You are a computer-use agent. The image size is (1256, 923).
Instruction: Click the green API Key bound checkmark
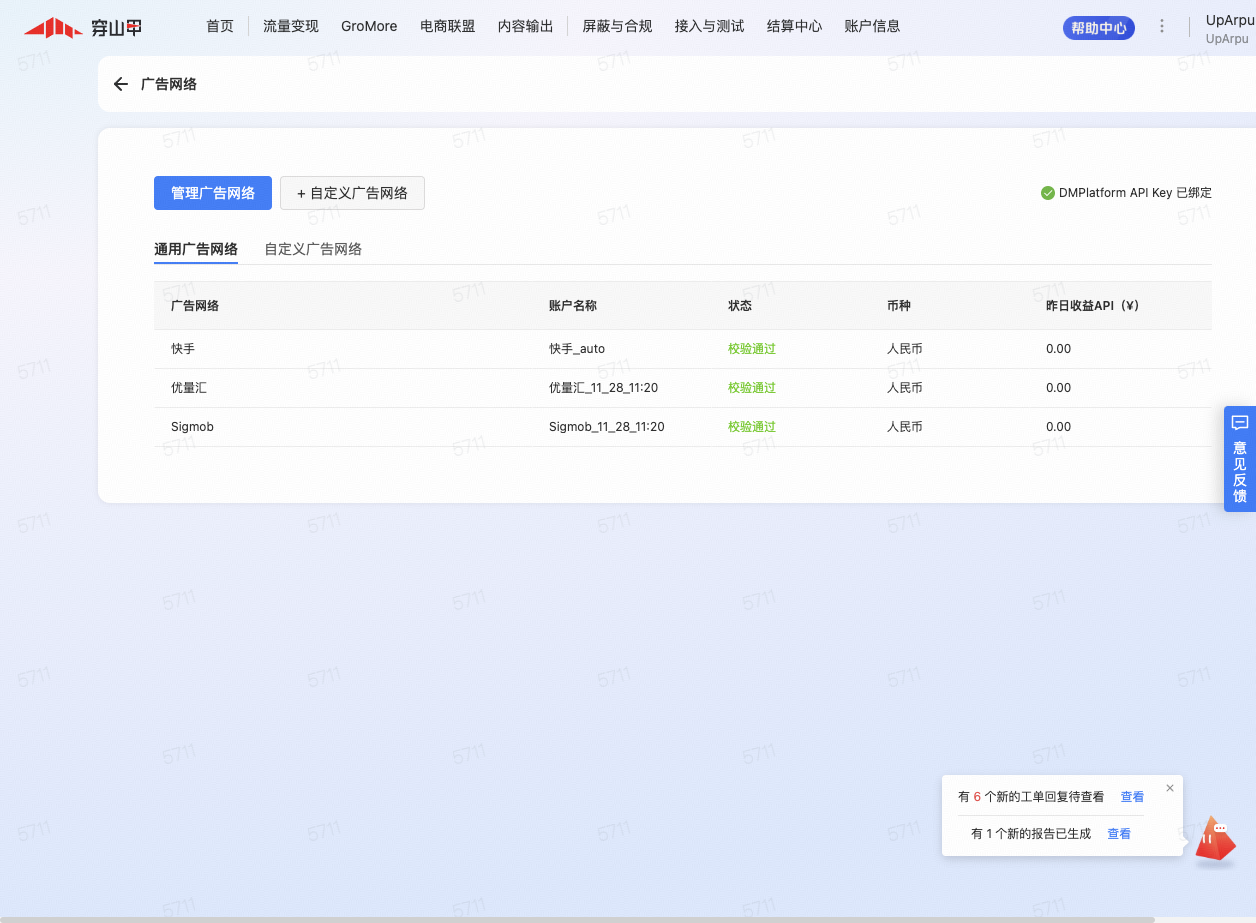click(x=1047, y=193)
